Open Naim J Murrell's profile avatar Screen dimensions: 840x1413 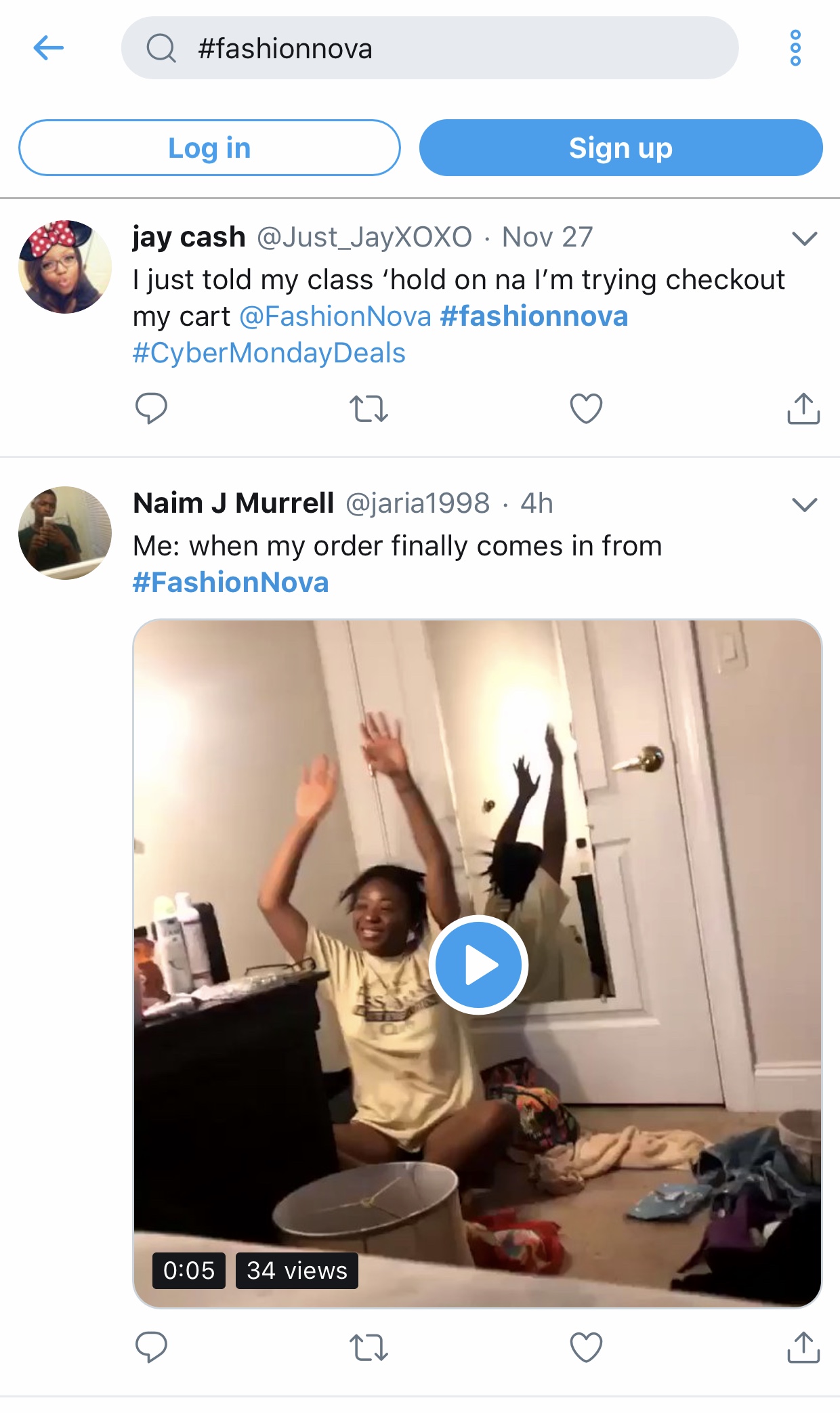pyautogui.click(x=65, y=533)
